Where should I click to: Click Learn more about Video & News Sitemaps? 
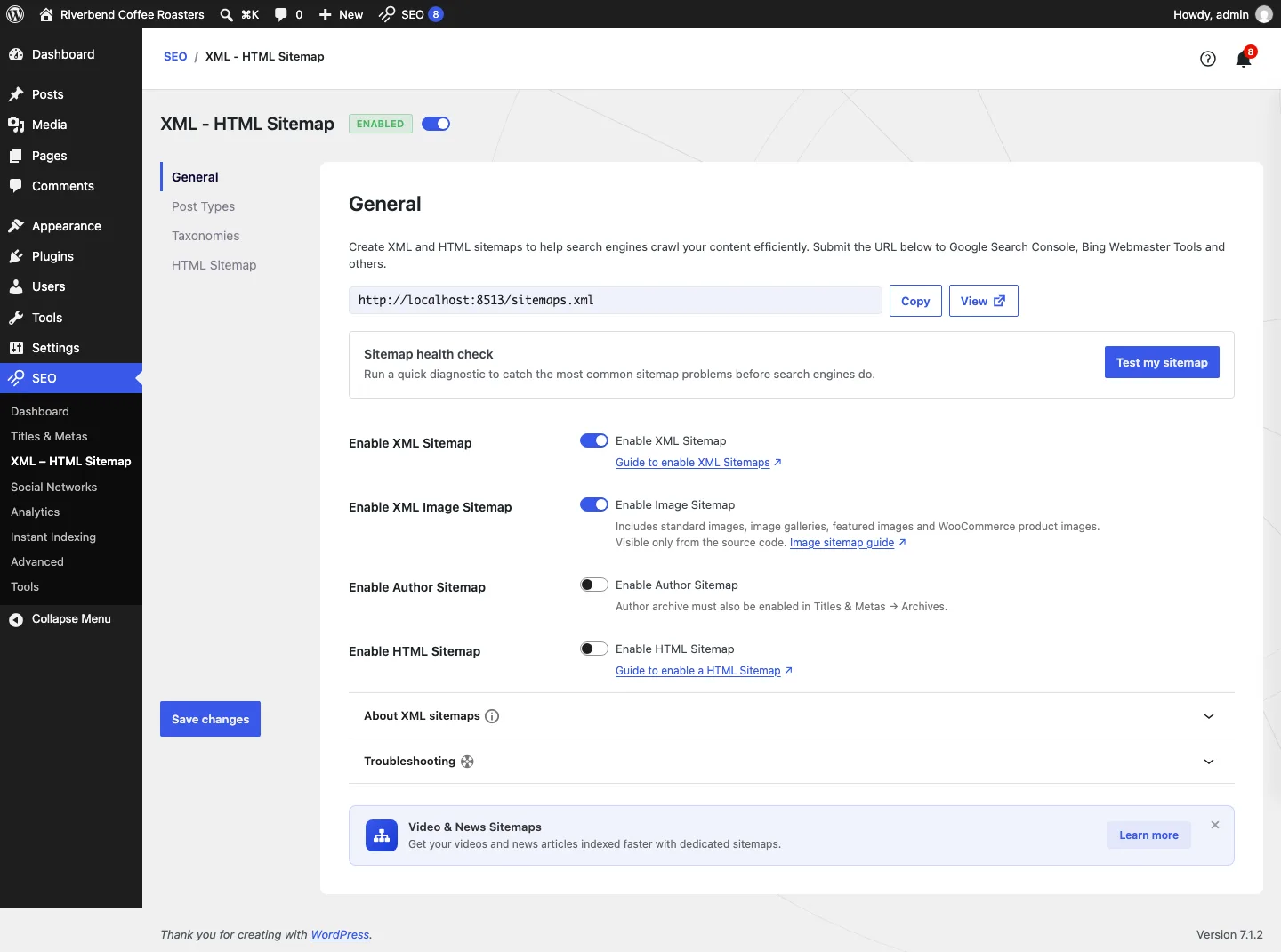coord(1148,835)
